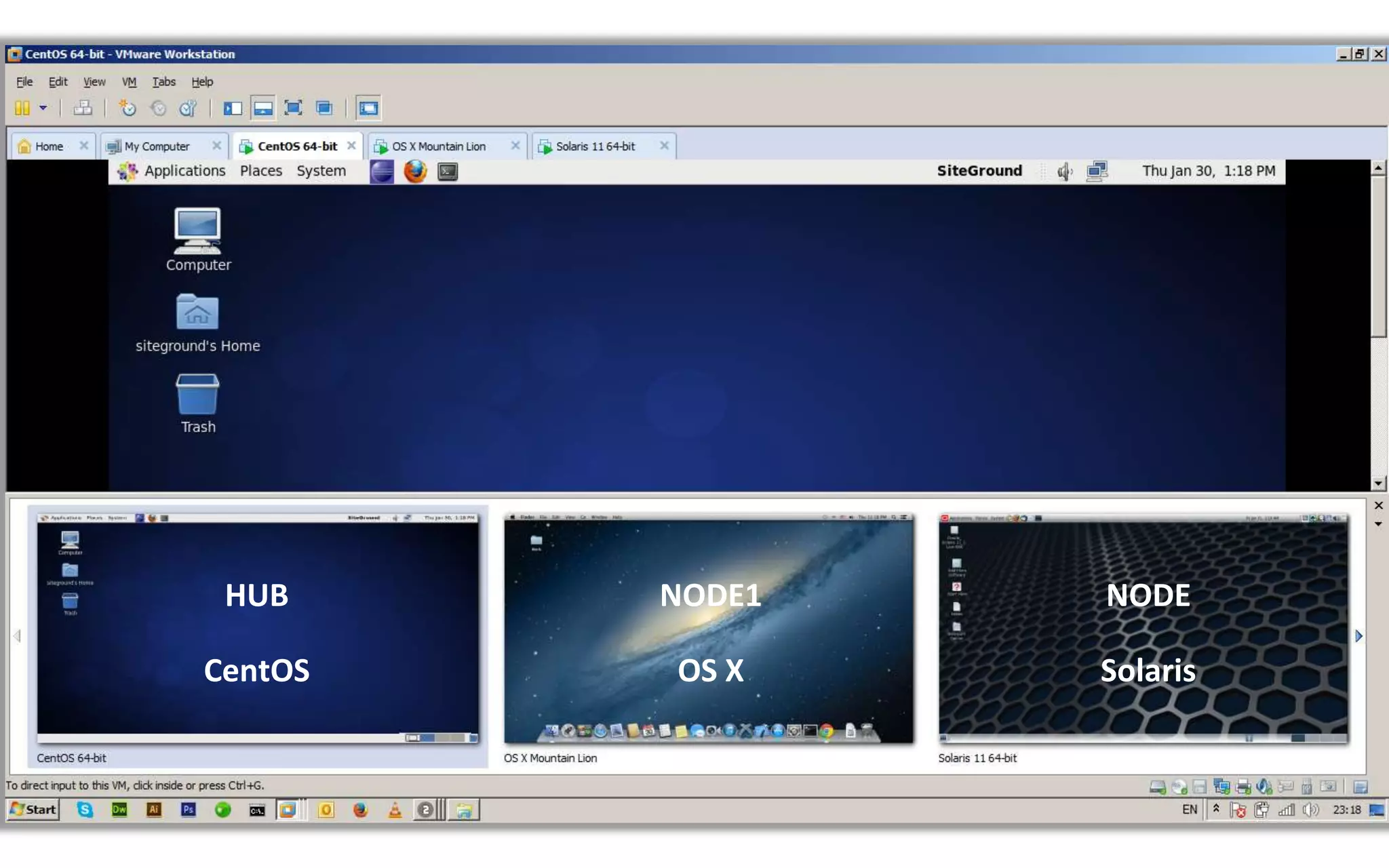This screenshot has height=868, width=1389.
Task: Open the message log status icon
Action: point(1360,787)
